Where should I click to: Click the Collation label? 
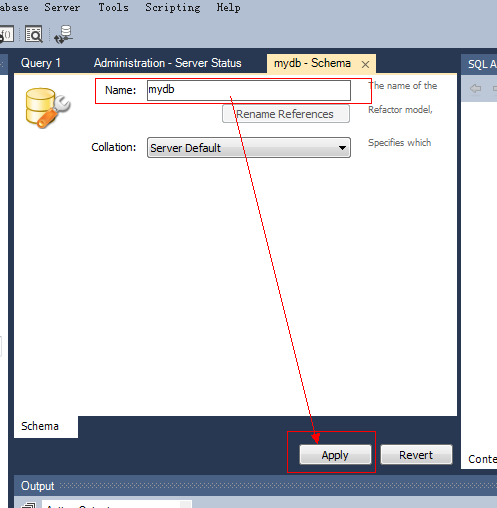pyautogui.click(x=114, y=147)
